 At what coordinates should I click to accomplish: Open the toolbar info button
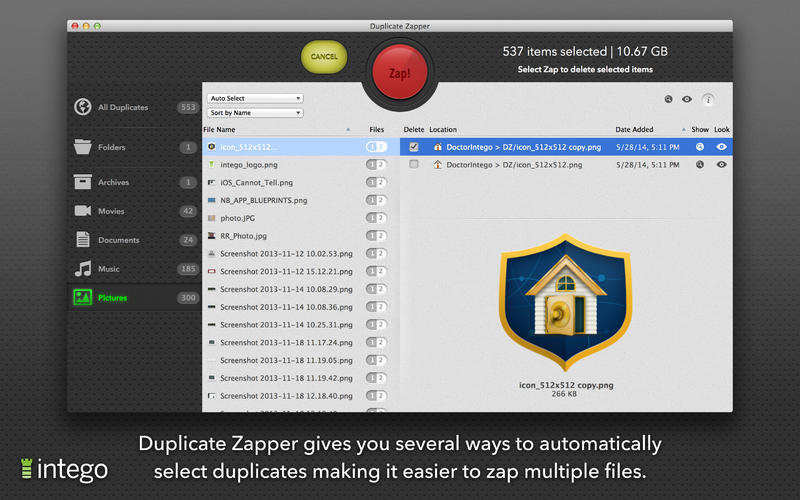[x=708, y=99]
